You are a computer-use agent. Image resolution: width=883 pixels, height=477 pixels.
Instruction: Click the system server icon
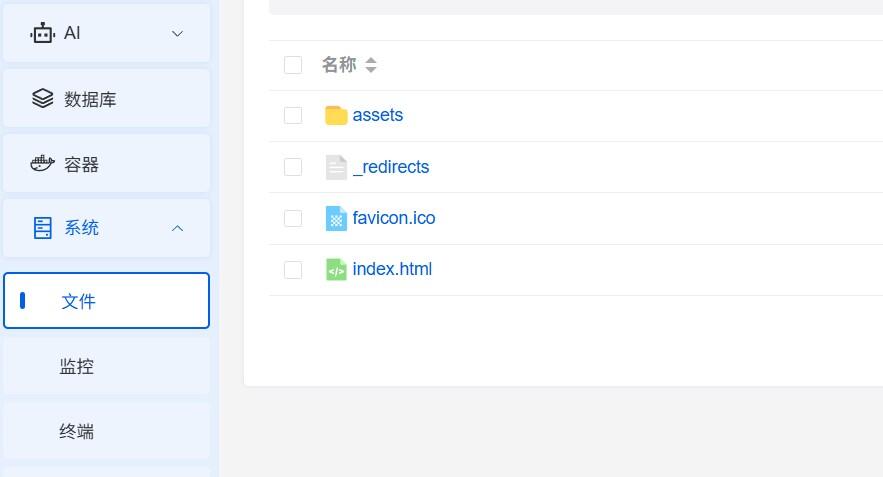[x=42, y=228]
